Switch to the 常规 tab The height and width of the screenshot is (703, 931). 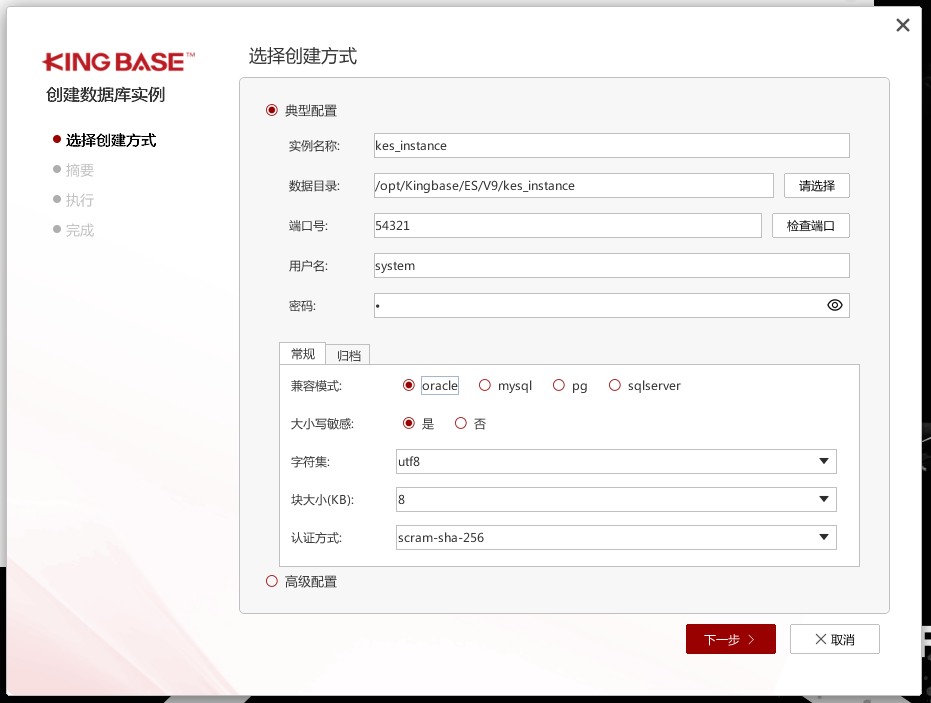tap(303, 354)
